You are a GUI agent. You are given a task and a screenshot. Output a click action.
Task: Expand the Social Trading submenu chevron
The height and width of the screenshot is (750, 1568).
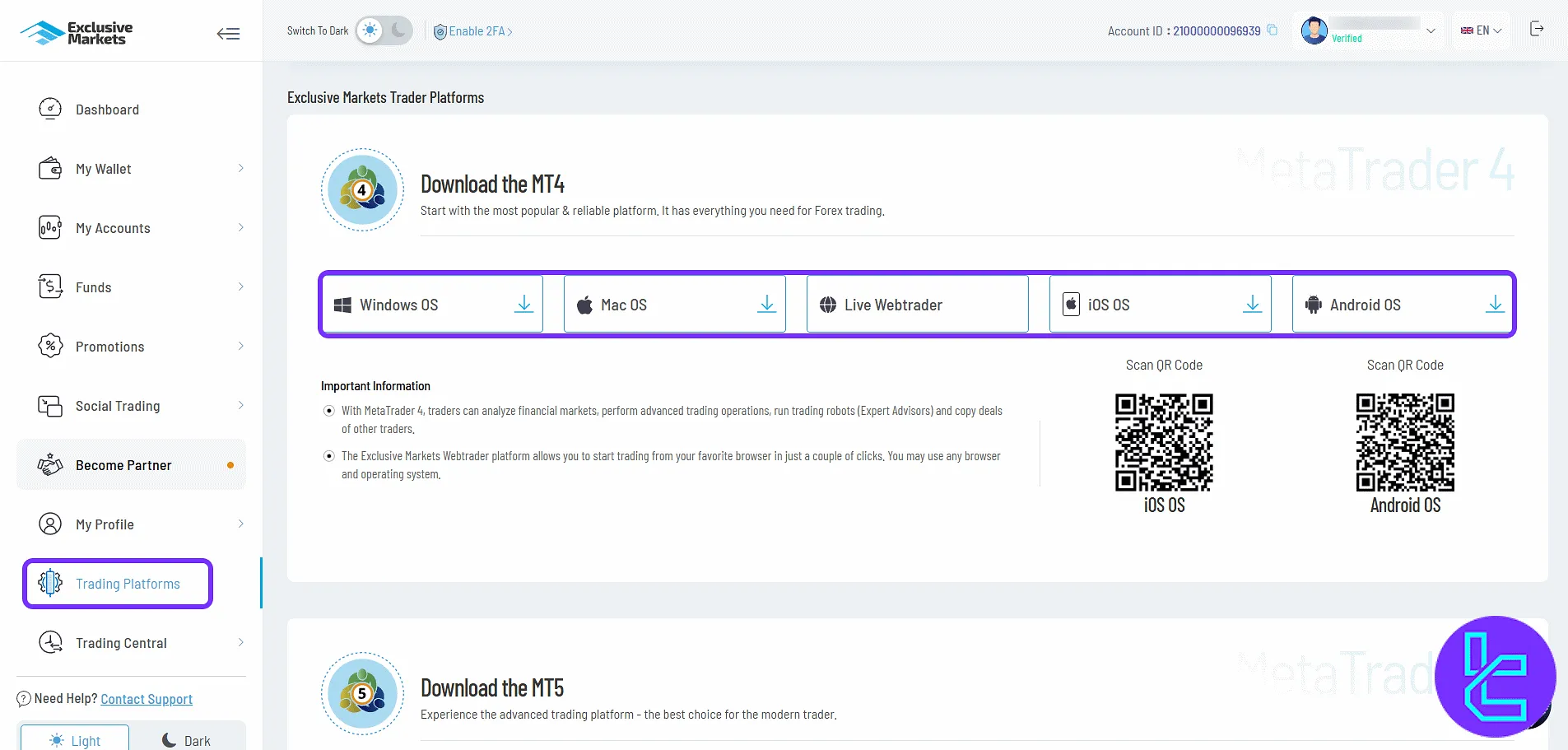click(x=240, y=406)
